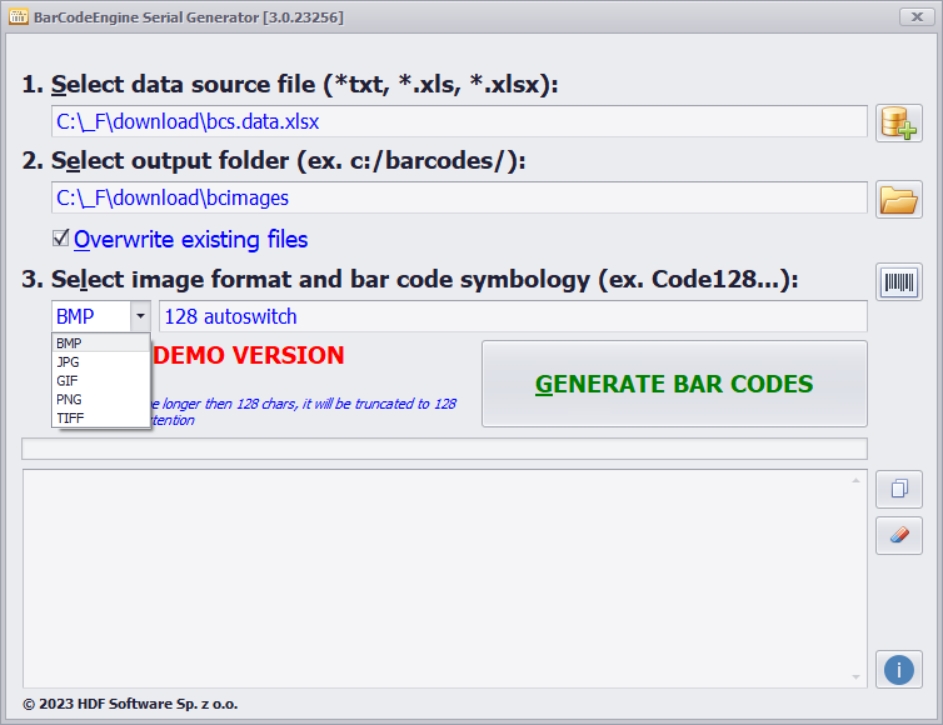Viewport: 943px width, 725px height.
Task: Click the 128 autoswitch symbology field
Action: click(x=512, y=317)
